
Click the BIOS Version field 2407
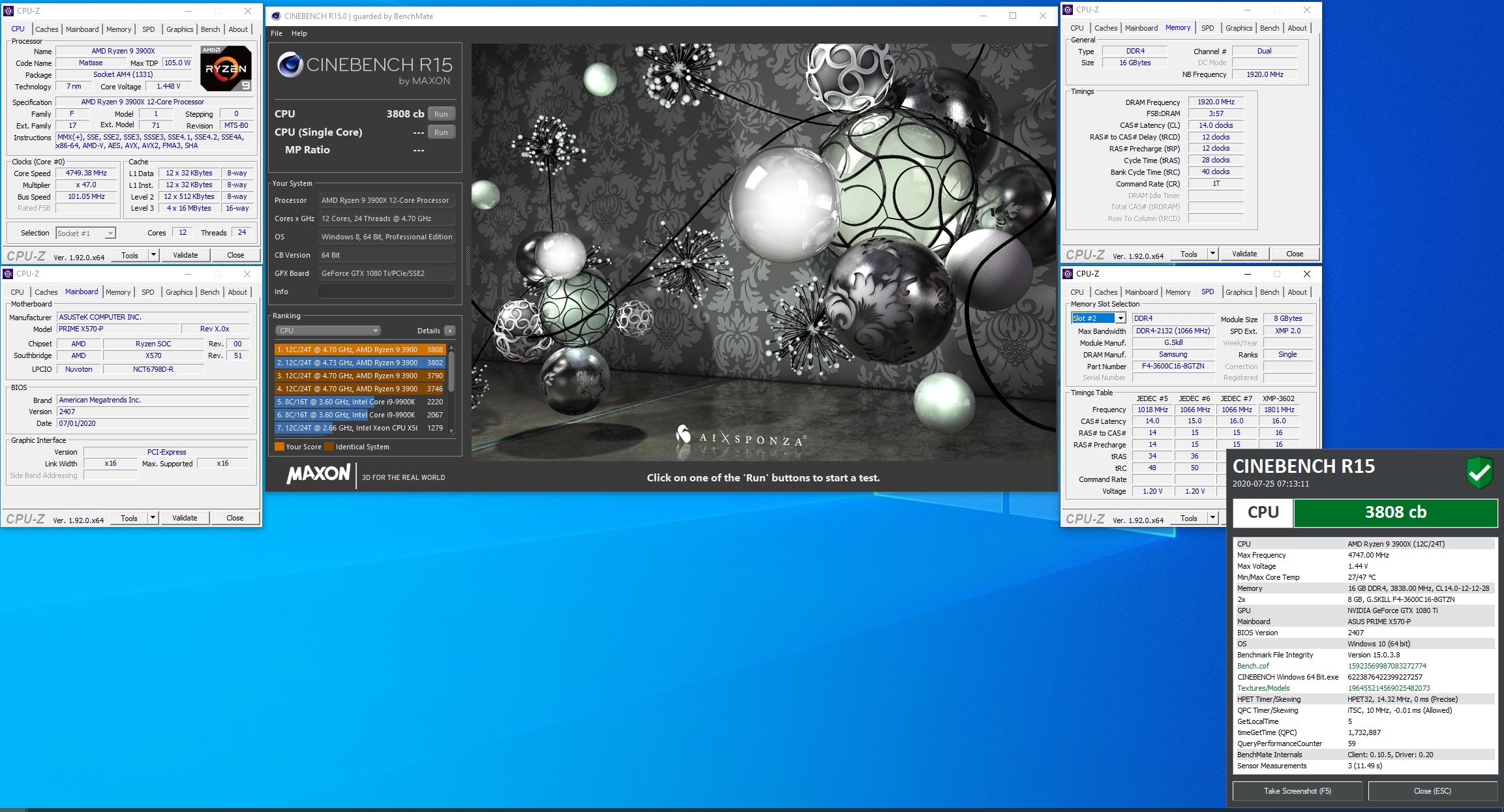153,412
